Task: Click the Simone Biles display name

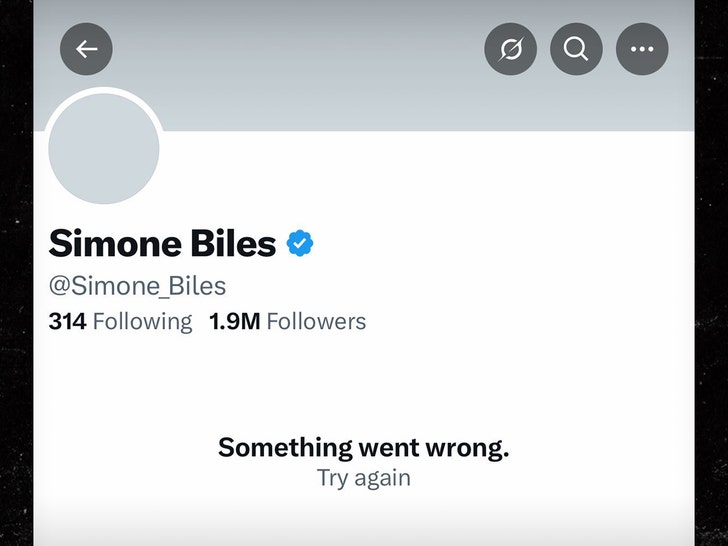Action: (x=162, y=243)
